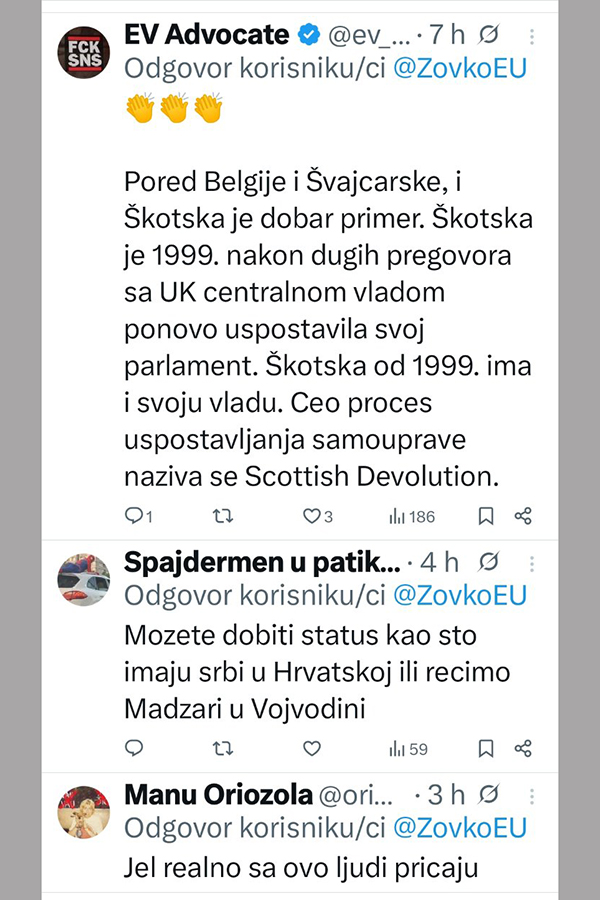This screenshot has width=600, height=900.
Task: Tap Manu Oriozola's profile picture
Action: click(x=83, y=810)
